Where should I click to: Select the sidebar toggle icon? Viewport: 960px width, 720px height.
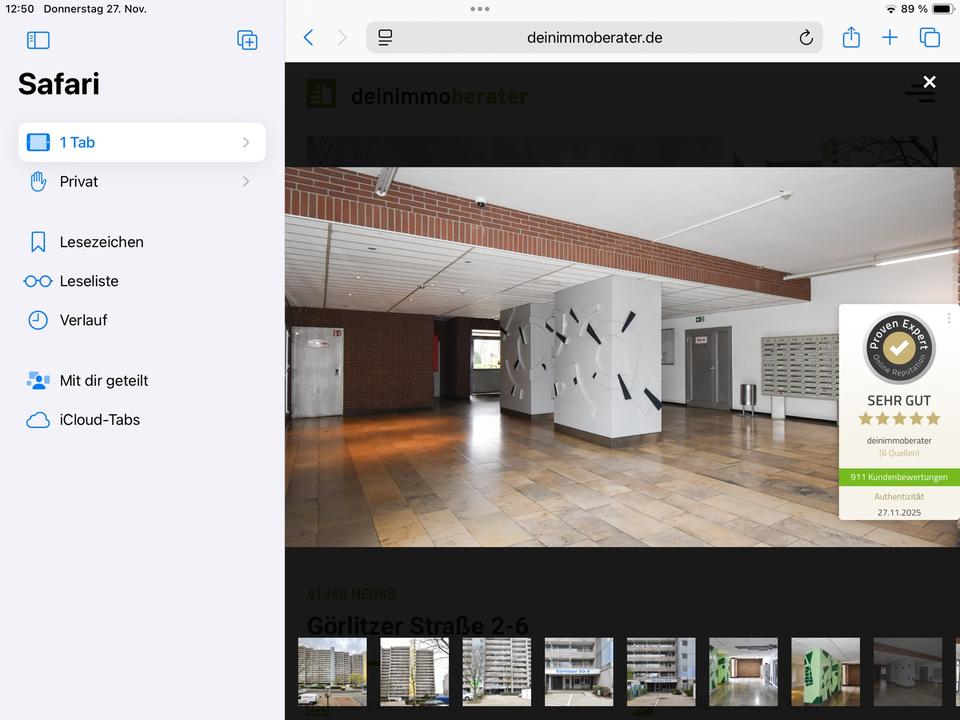[38, 40]
